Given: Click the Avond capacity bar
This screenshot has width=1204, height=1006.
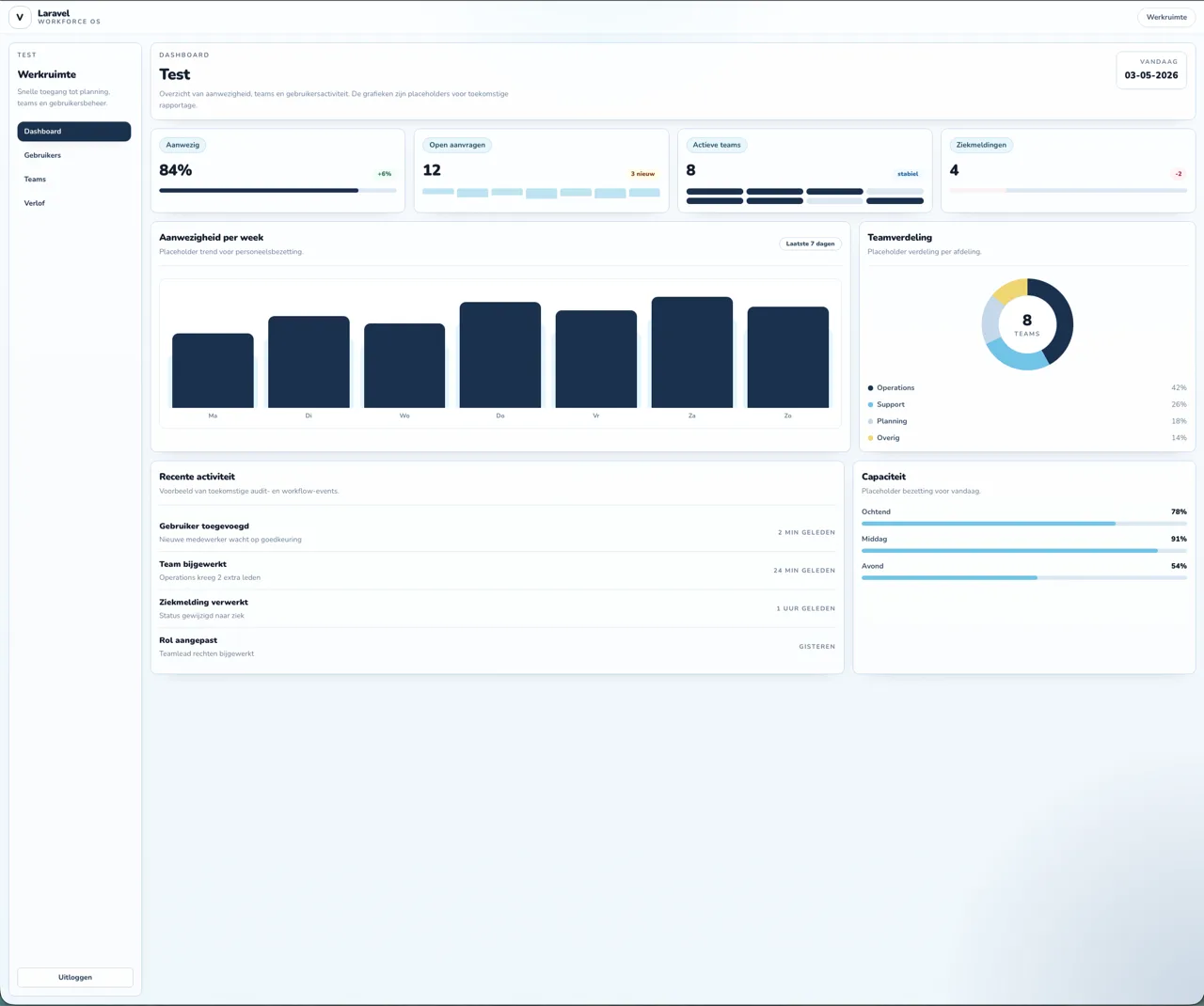Looking at the screenshot, I should click(x=1024, y=578).
